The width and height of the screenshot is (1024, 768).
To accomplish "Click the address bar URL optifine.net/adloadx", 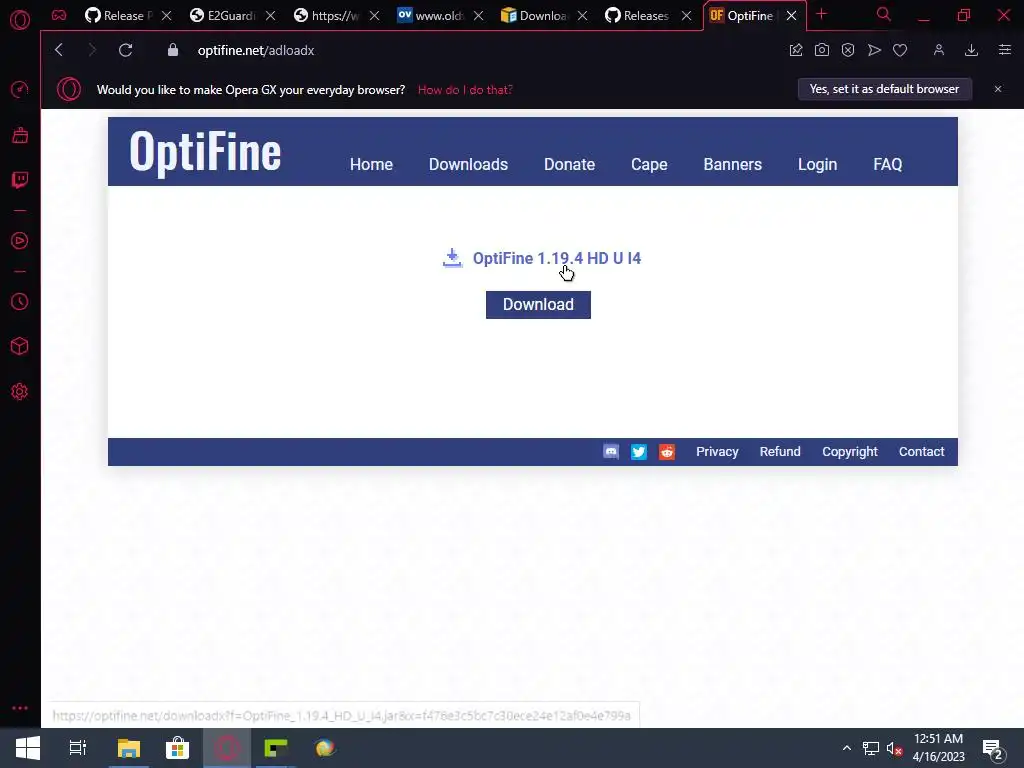I will (x=256, y=50).
